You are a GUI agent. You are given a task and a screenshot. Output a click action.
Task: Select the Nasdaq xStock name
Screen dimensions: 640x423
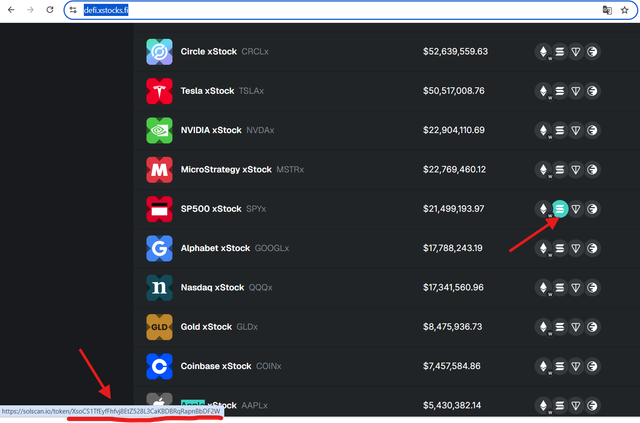212,287
